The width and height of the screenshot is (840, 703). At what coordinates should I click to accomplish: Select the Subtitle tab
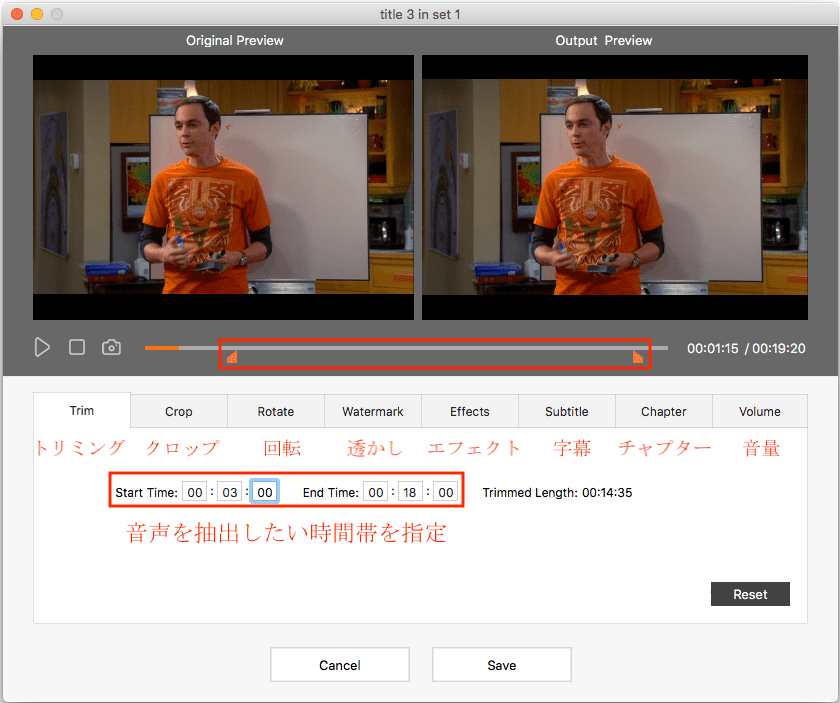click(567, 412)
